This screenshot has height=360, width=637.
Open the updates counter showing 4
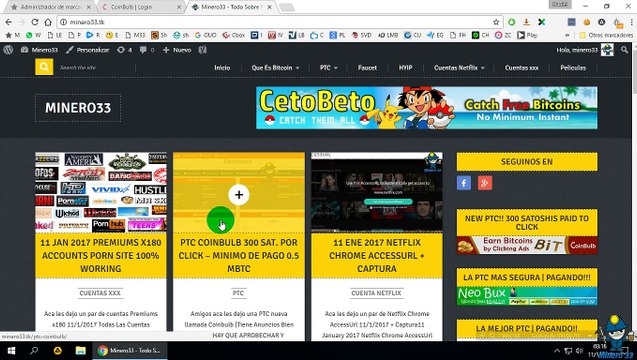pyautogui.click(x=124, y=50)
